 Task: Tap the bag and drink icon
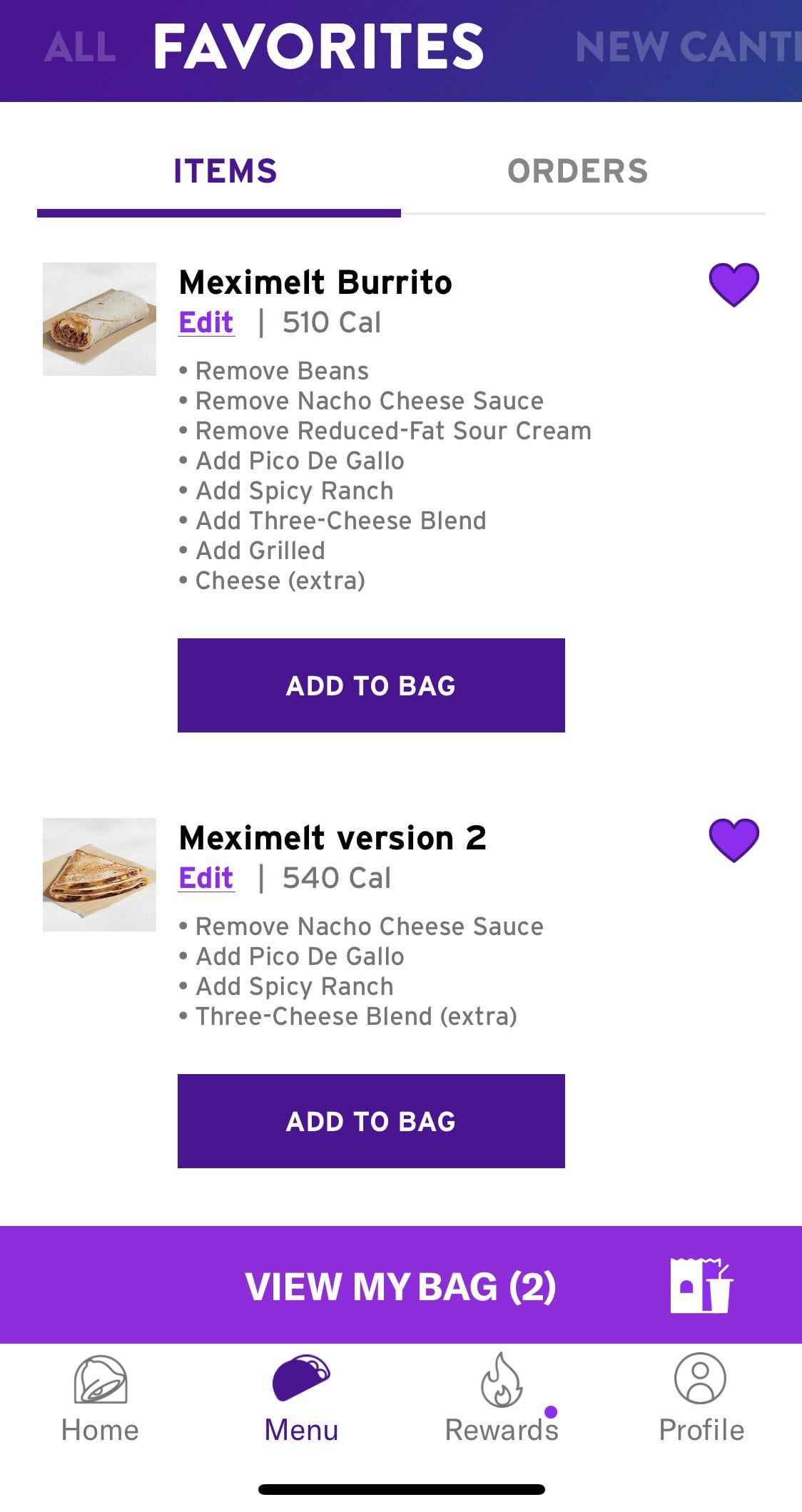point(701,1285)
